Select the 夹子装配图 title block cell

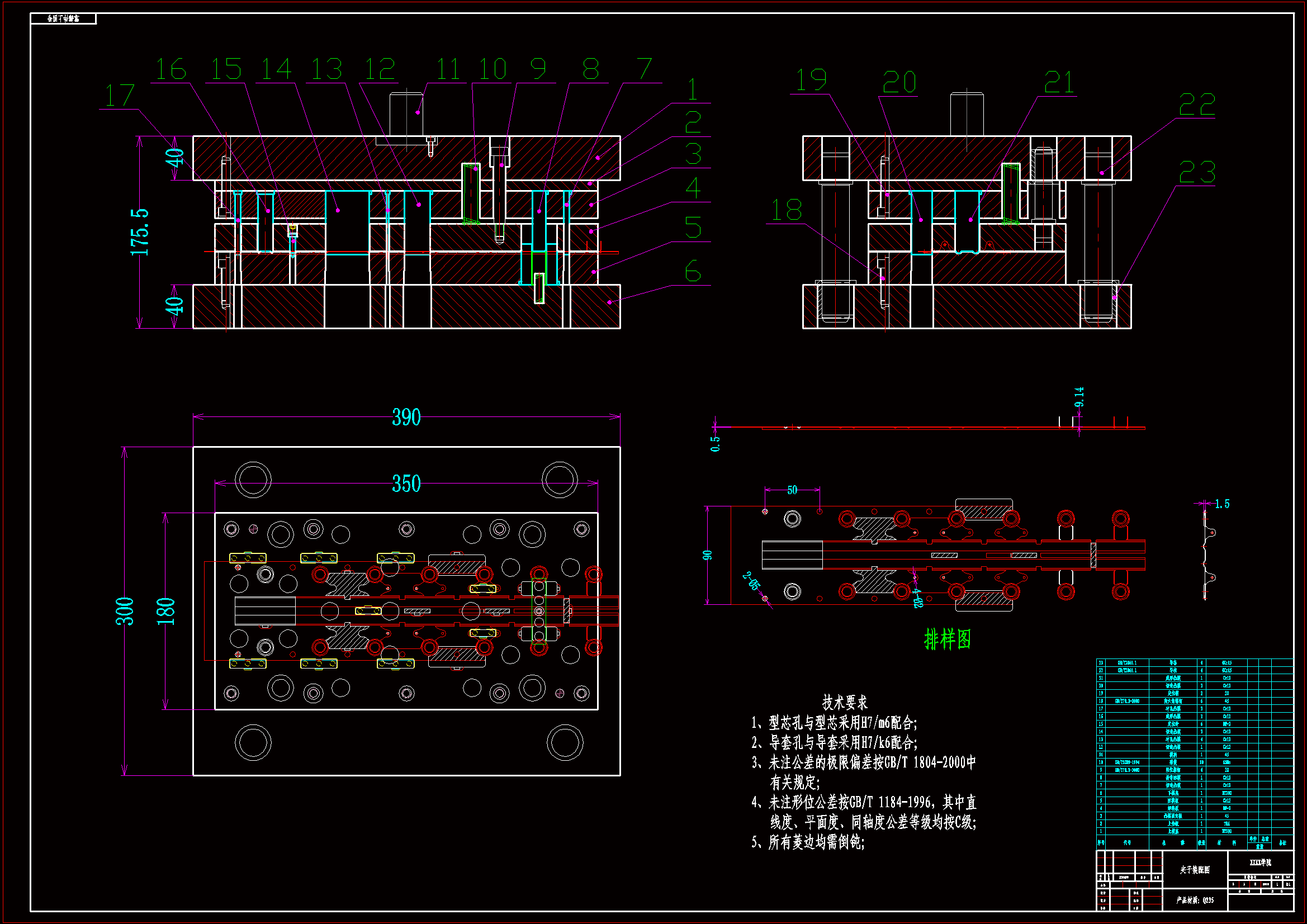tap(1194, 870)
